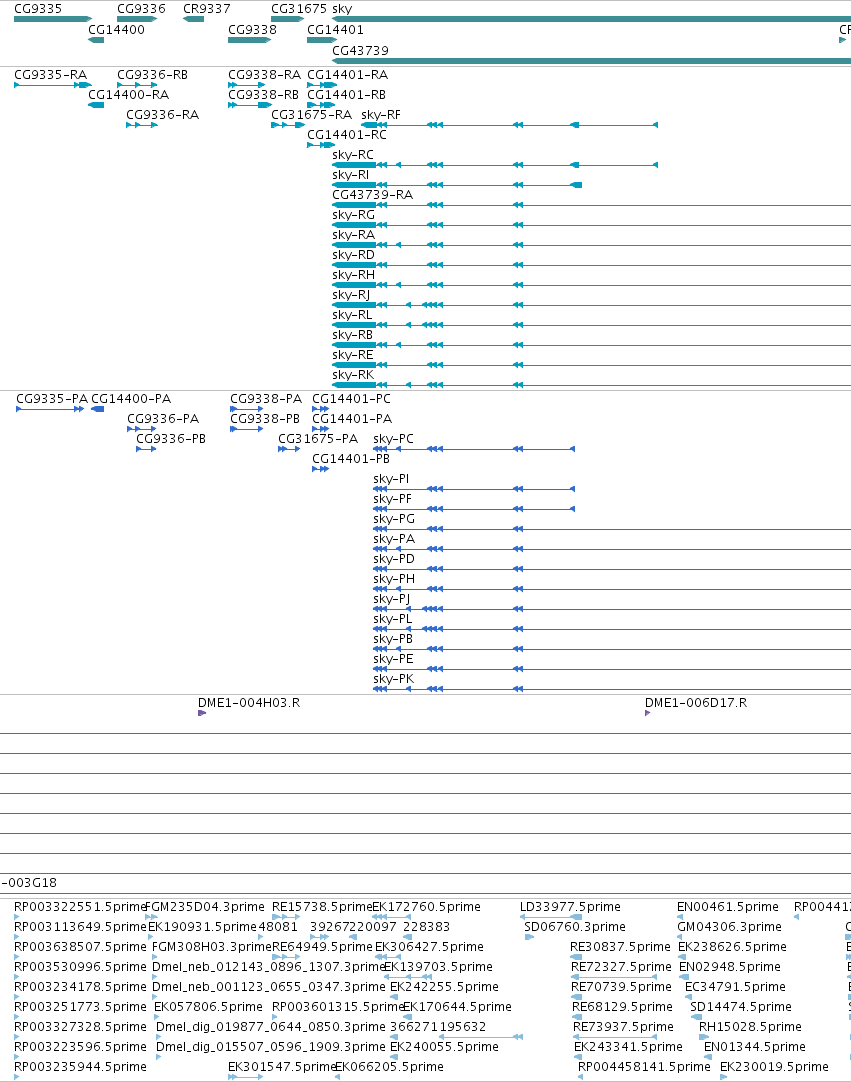
Task: Click the CG14401 gene label in the gene track
Action: 335,30
